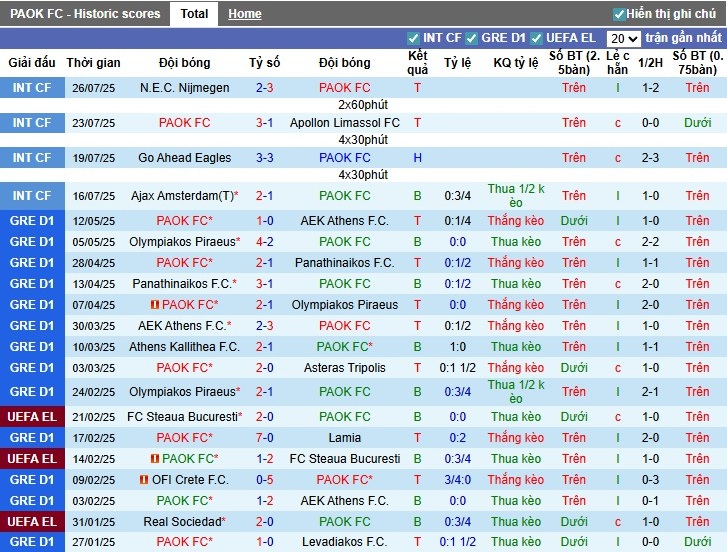Click the Ajax Amsterdam(T) team name

click(183, 196)
